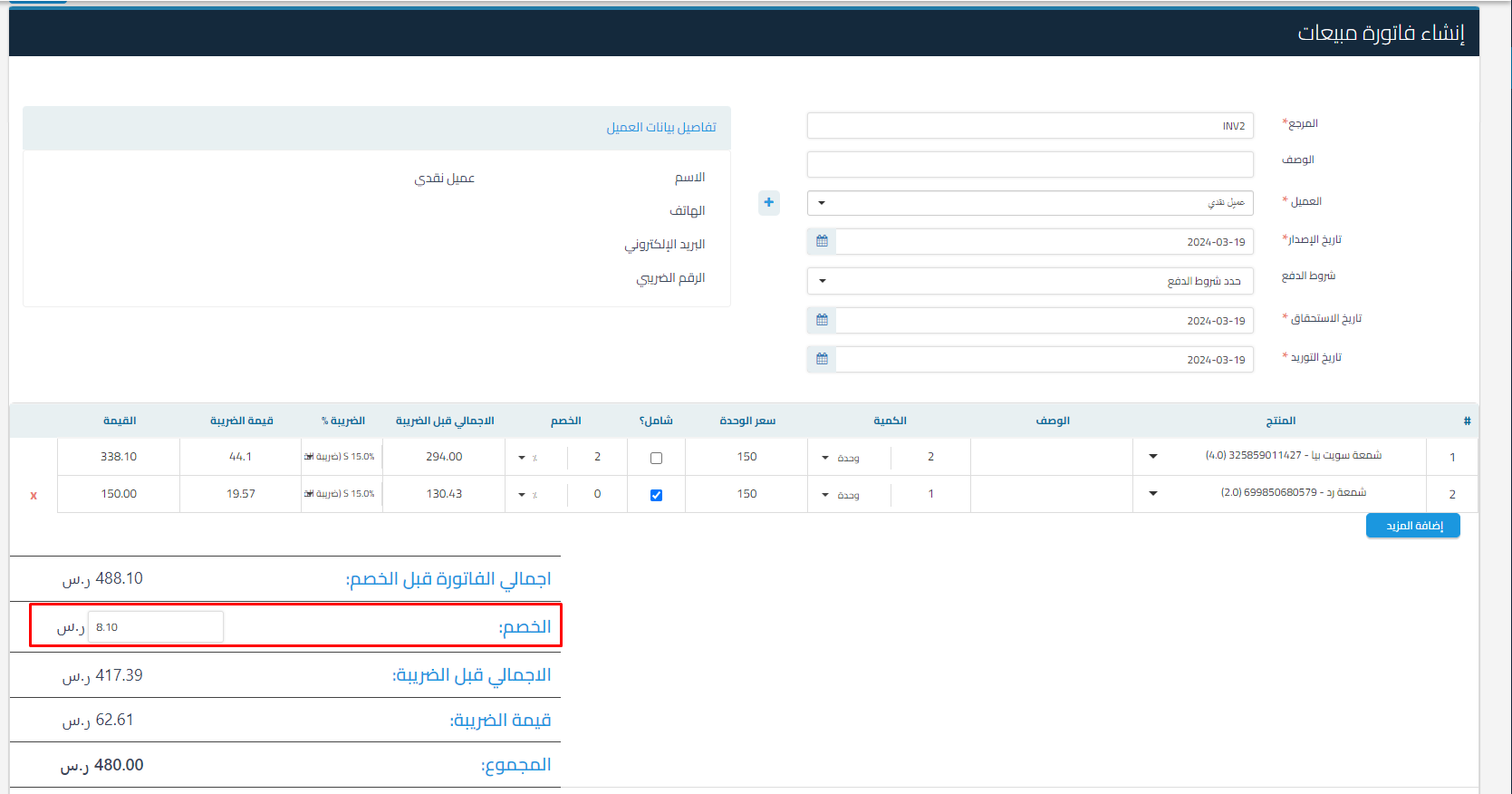This screenshot has width=1512, height=794.
Task: Click description cell in row 2
Action: pos(1052,494)
